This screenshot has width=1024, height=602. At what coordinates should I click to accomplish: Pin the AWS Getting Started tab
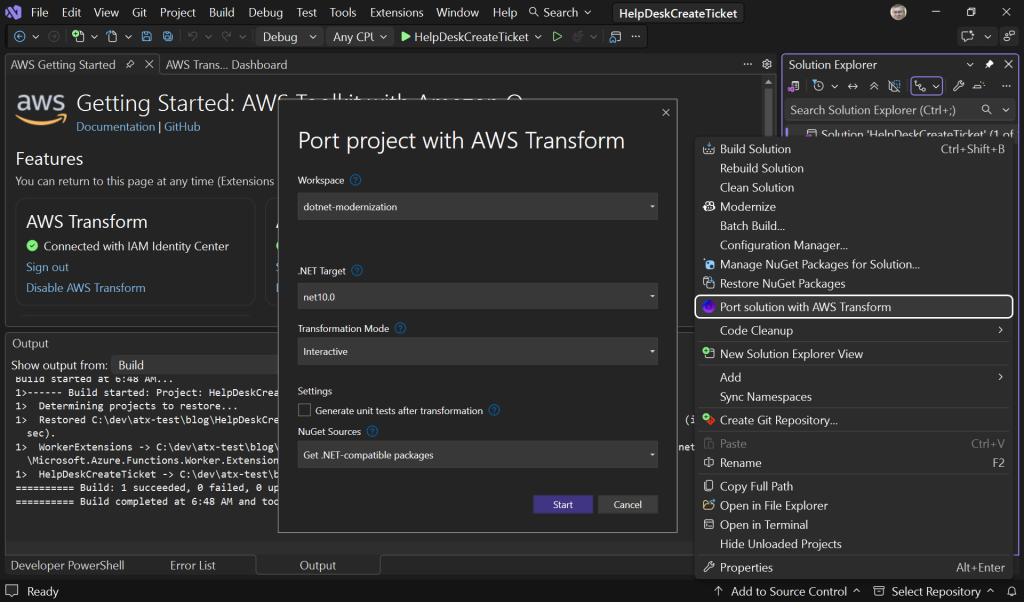click(130, 64)
